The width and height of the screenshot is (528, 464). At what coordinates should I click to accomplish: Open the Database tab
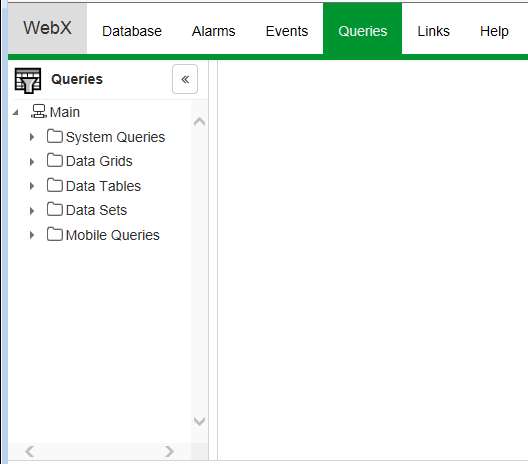point(132,31)
